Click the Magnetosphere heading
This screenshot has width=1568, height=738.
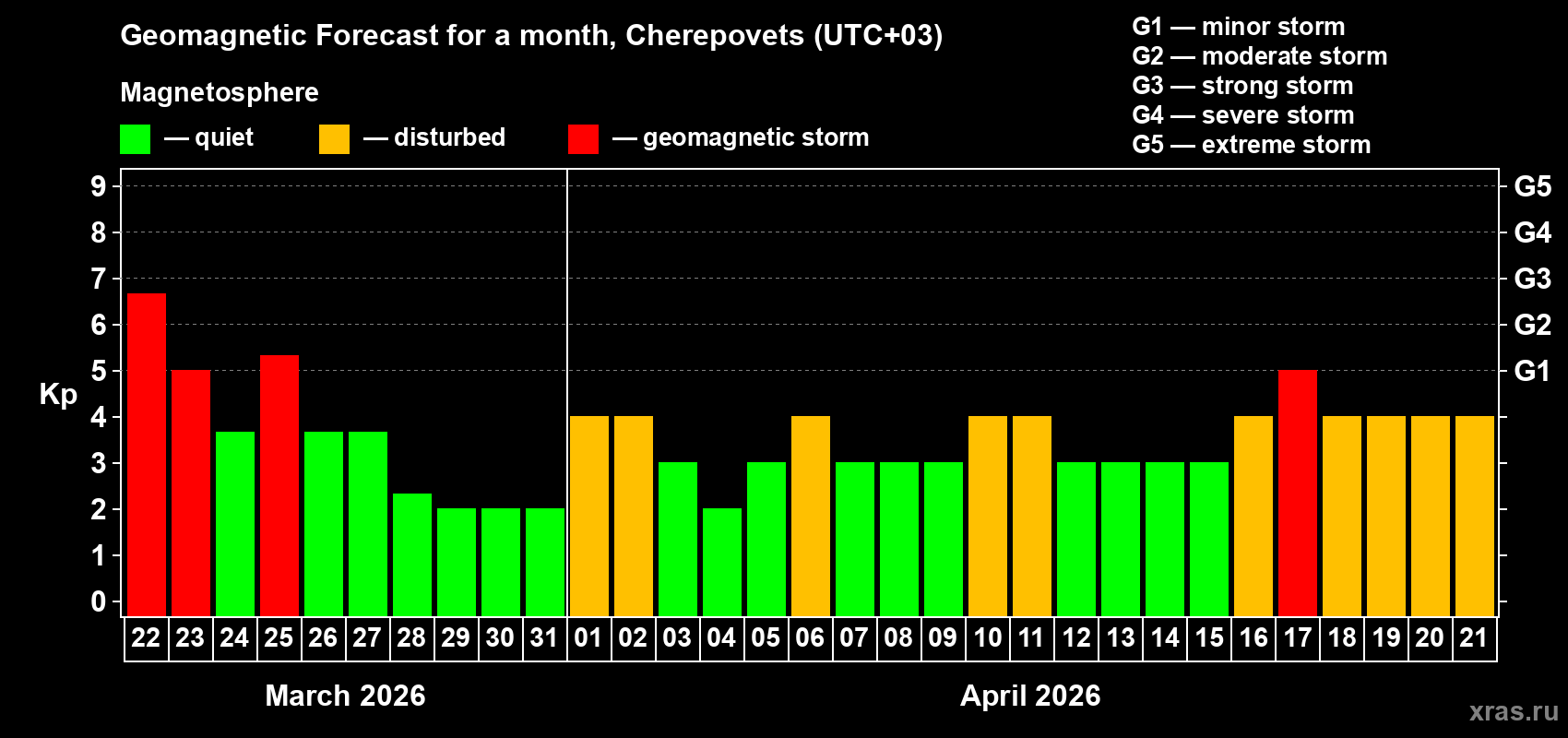click(220, 92)
